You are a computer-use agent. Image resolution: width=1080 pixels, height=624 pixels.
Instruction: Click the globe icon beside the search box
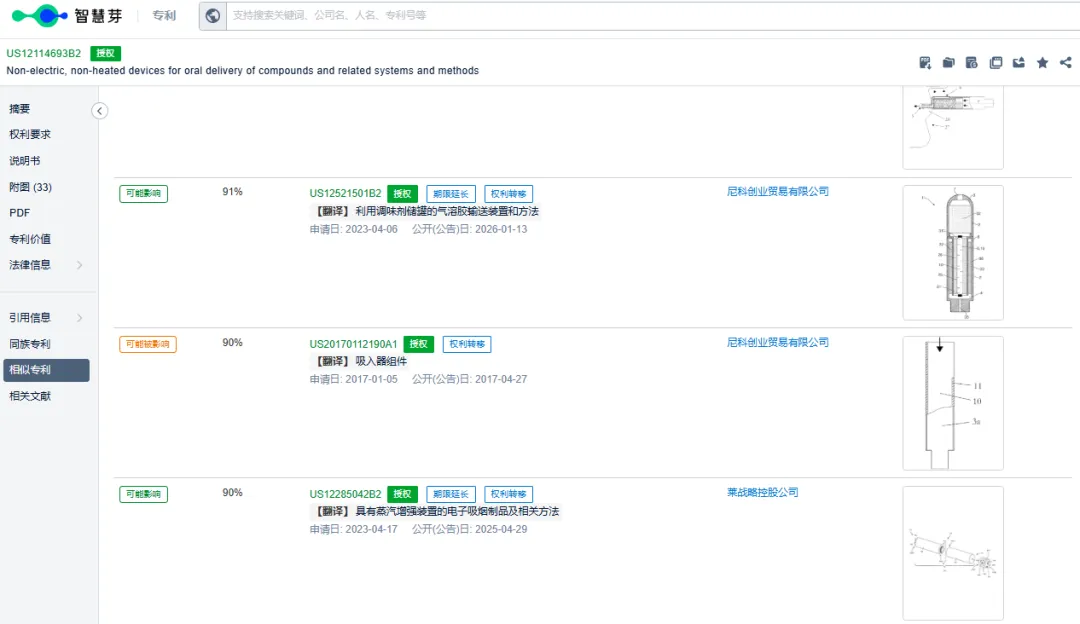point(213,15)
